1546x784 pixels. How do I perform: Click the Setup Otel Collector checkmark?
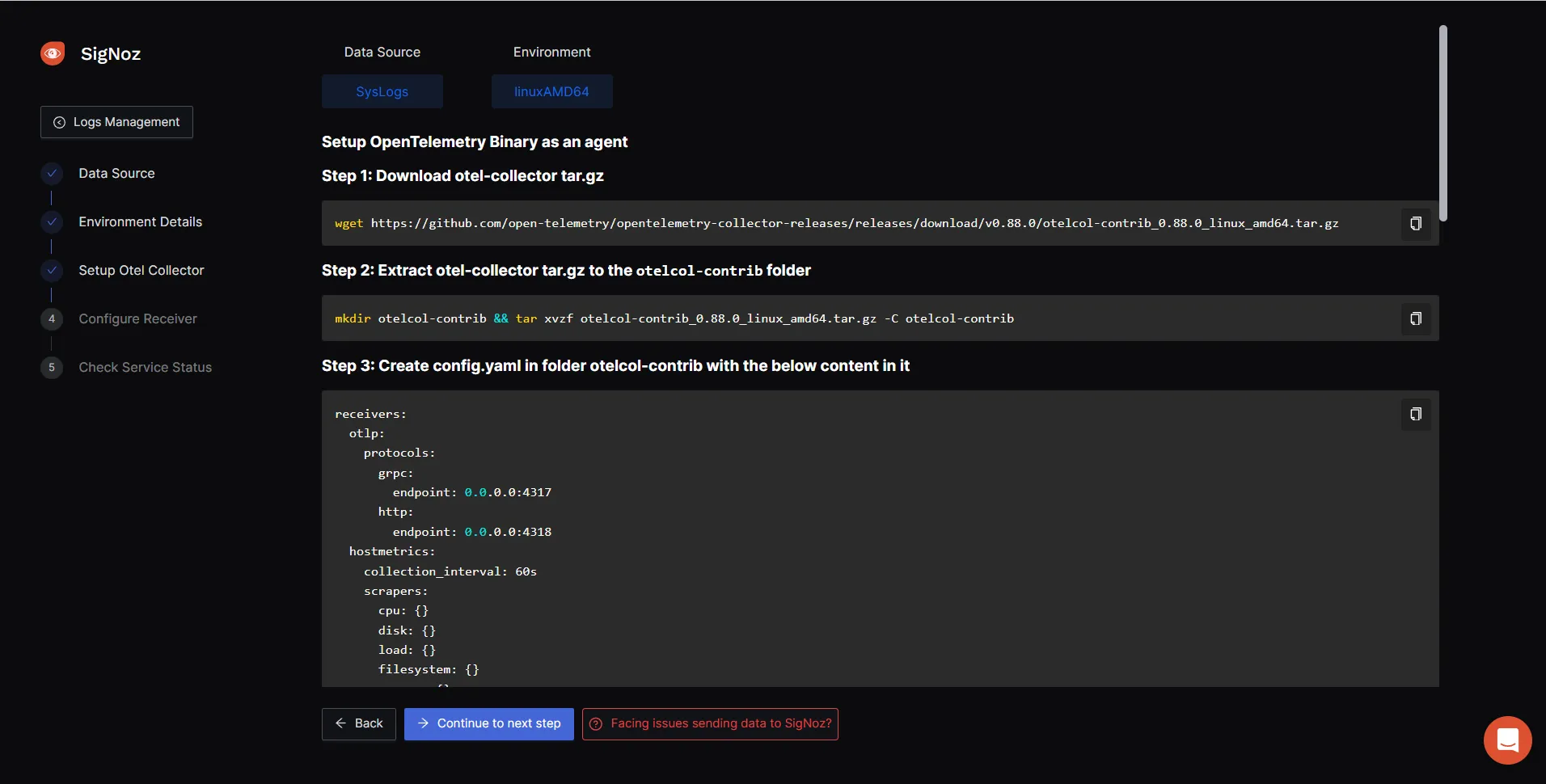51,270
